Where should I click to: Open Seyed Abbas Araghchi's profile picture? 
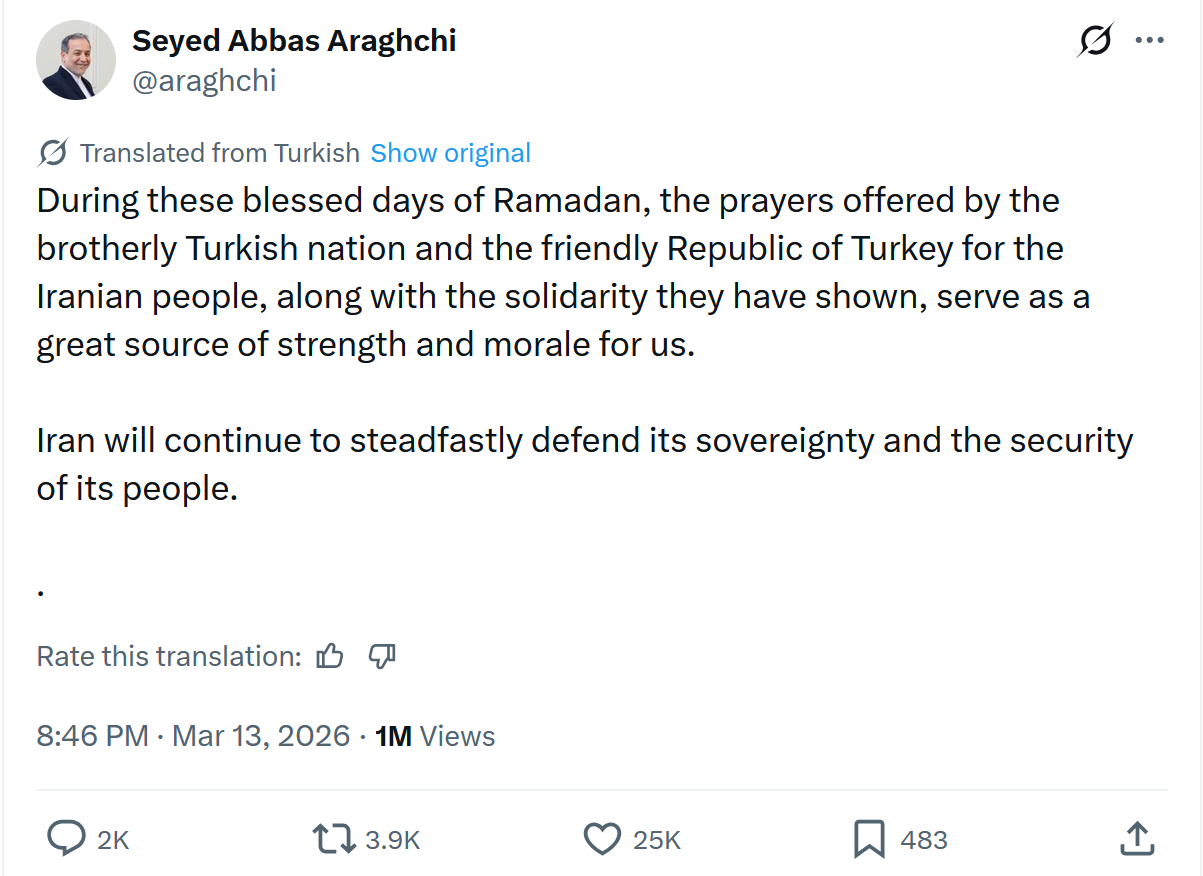(77, 59)
